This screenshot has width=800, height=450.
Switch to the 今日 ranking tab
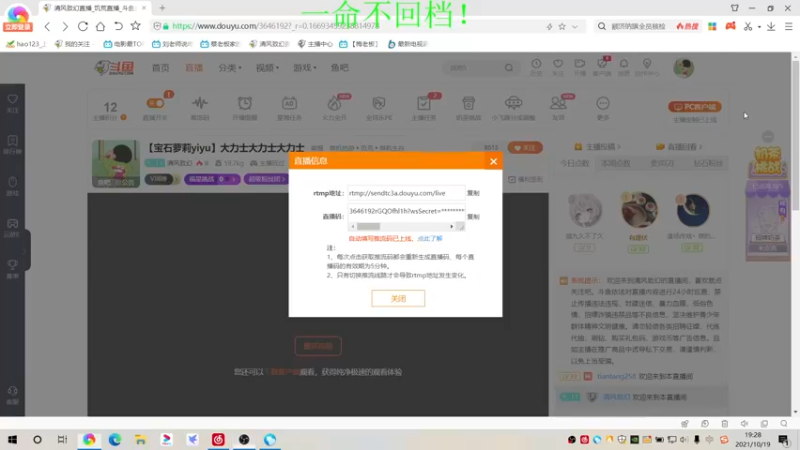click(x=574, y=163)
